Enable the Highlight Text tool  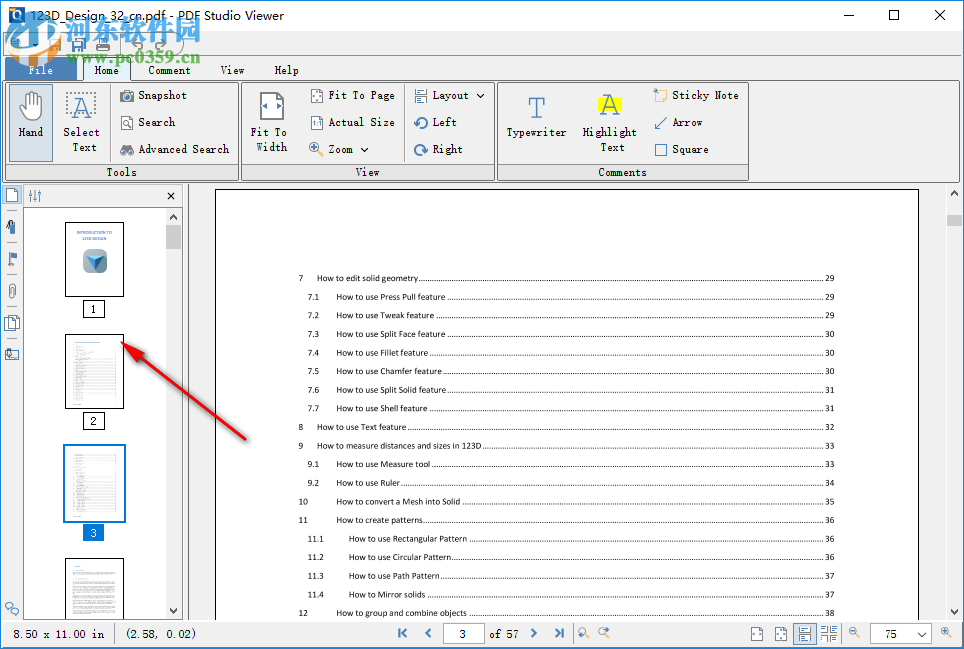[x=609, y=120]
